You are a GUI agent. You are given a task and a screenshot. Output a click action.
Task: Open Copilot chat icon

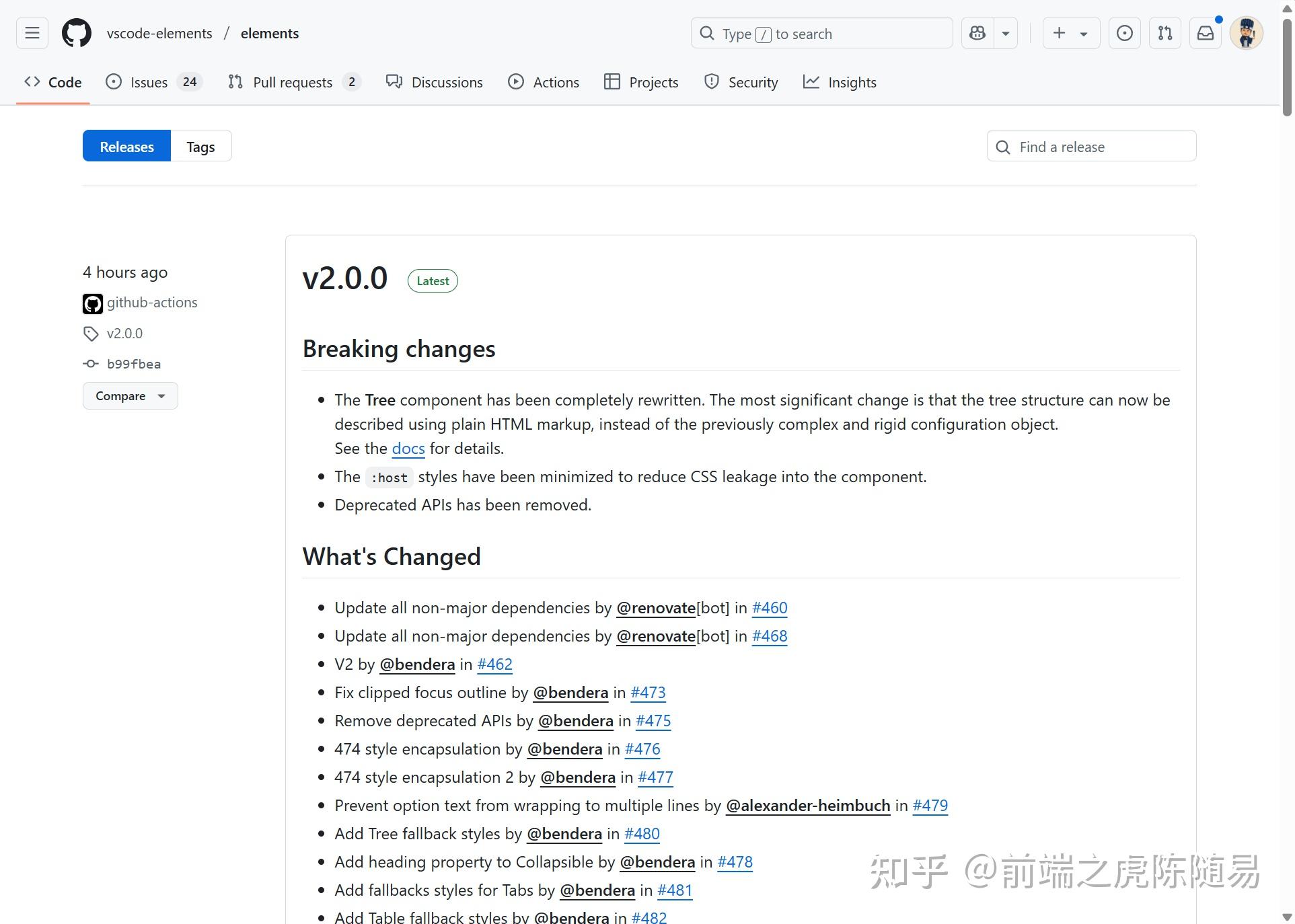pos(977,32)
